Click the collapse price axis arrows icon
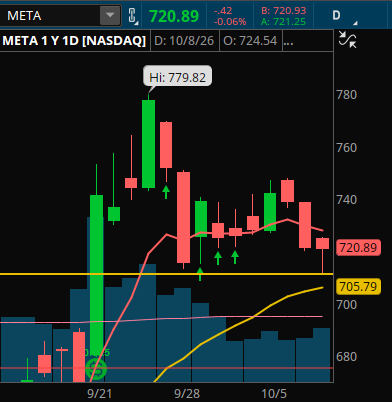This screenshot has height=402, width=392. point(347,40)
